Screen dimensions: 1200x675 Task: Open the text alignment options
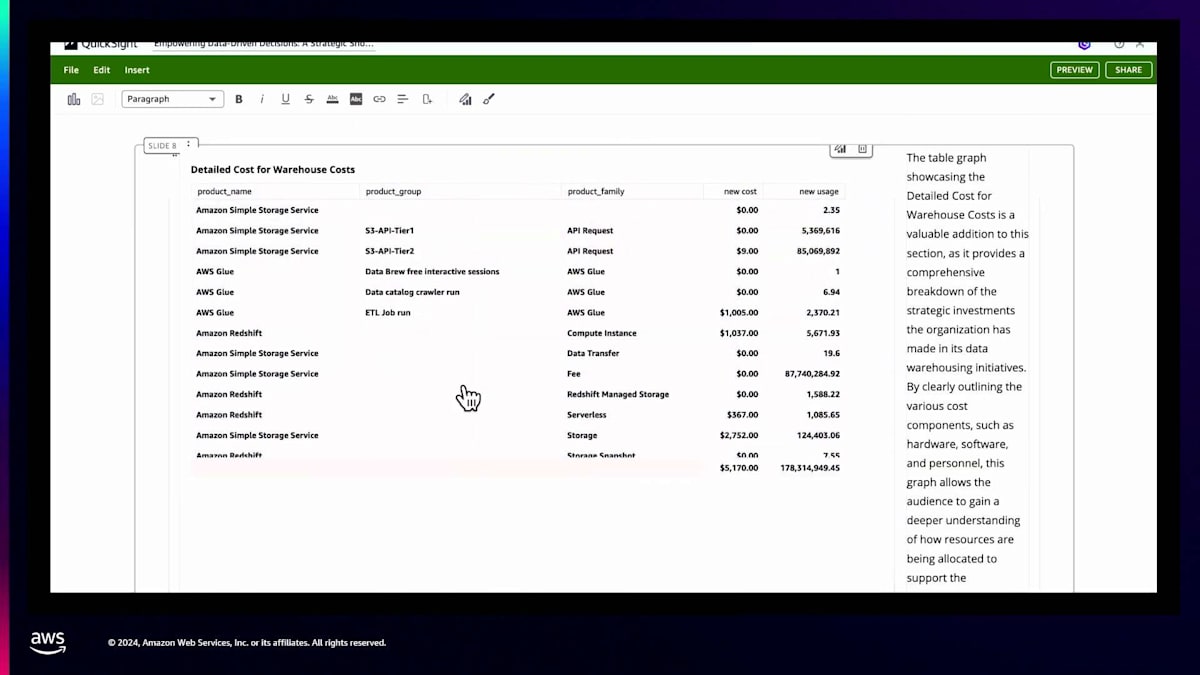(x=403, y=99)
